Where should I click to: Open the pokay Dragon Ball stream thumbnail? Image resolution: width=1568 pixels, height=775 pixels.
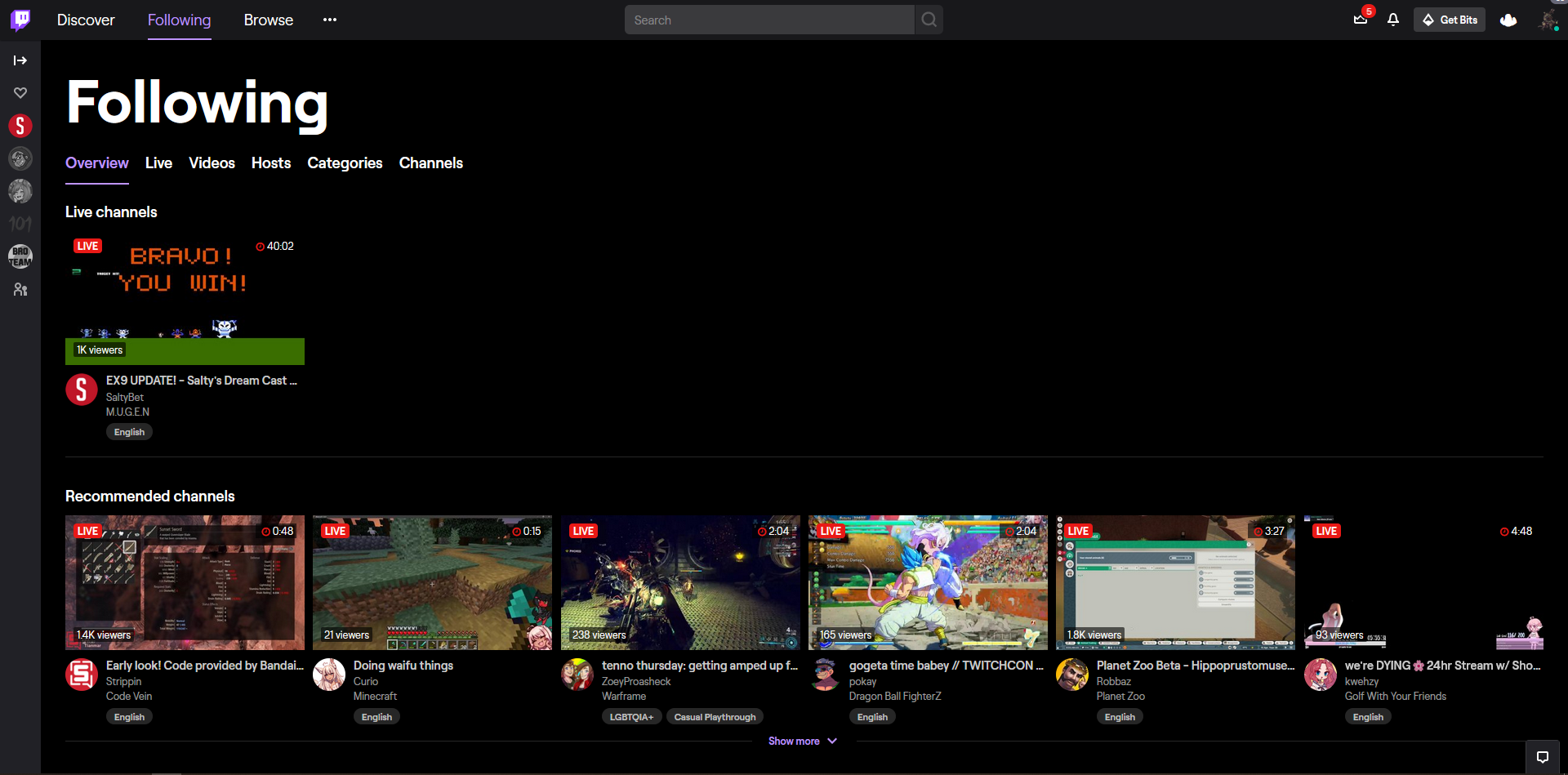928,582
